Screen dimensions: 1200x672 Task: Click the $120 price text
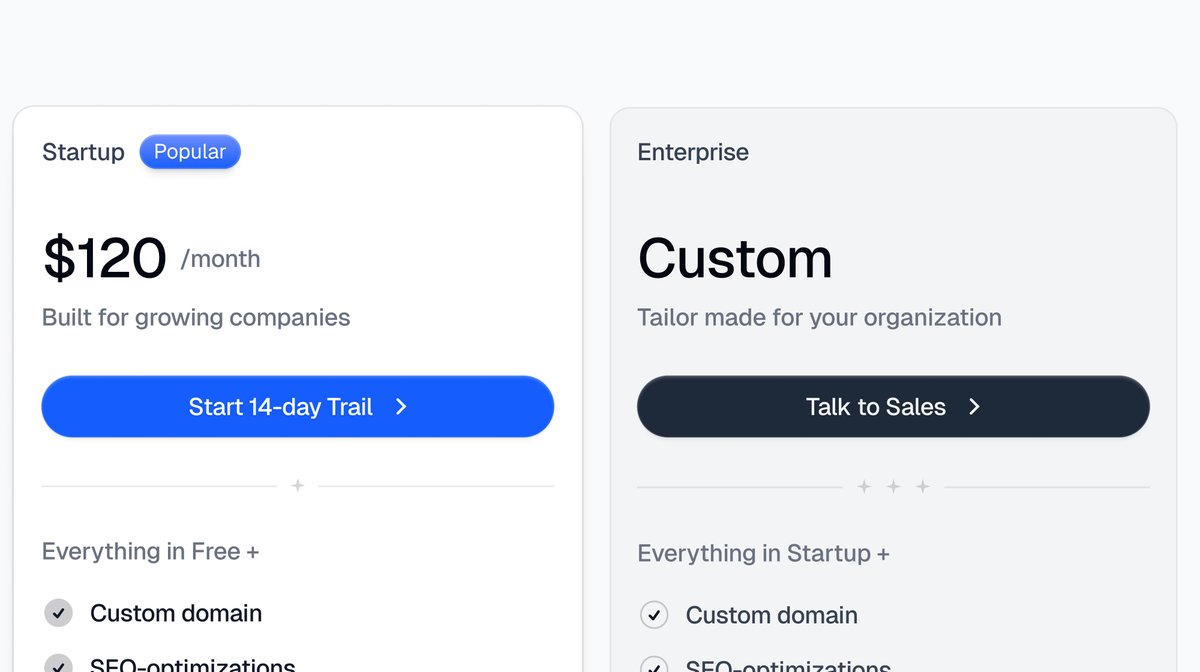104,258
